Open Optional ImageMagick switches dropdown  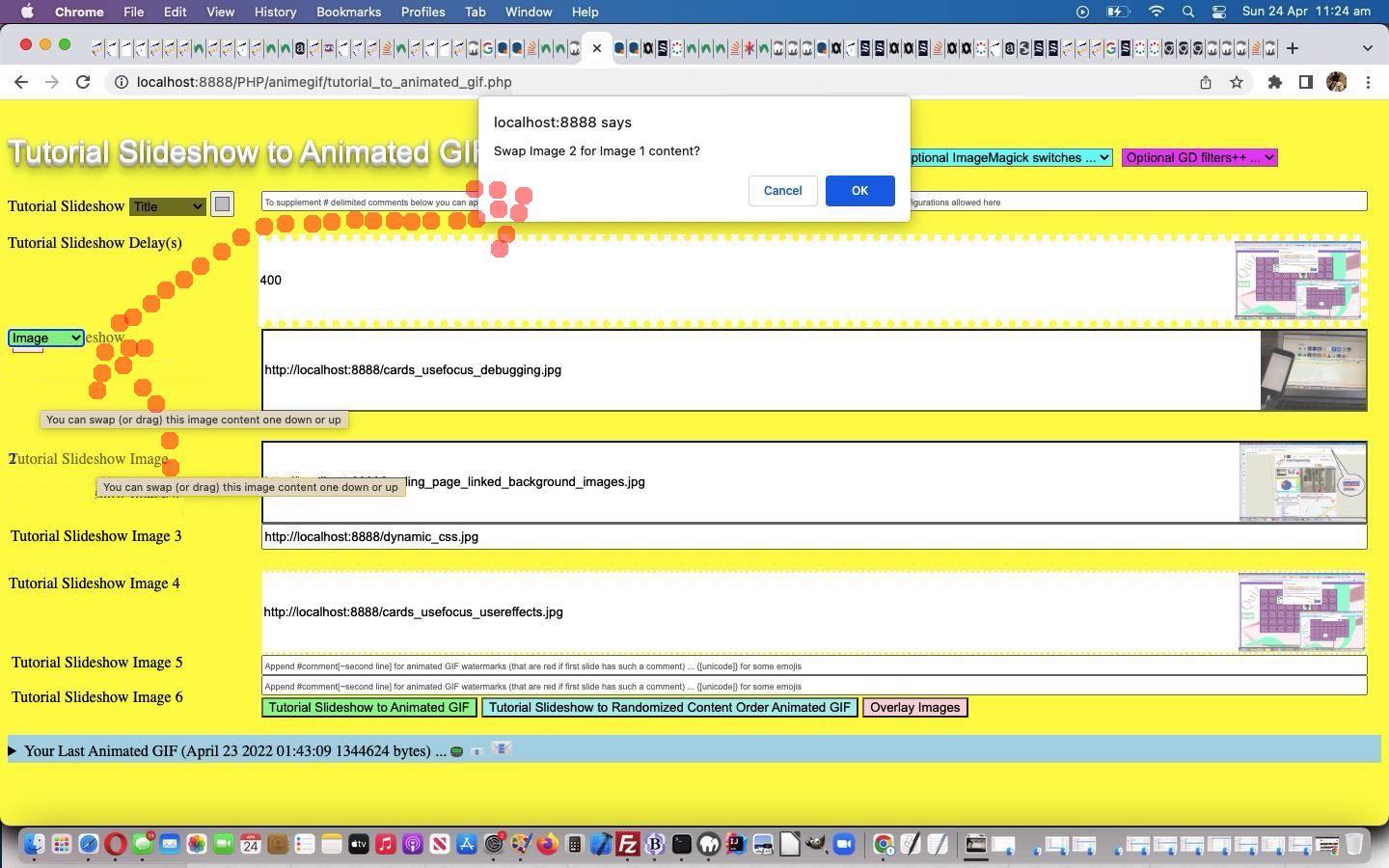[x=1009, y=157]
